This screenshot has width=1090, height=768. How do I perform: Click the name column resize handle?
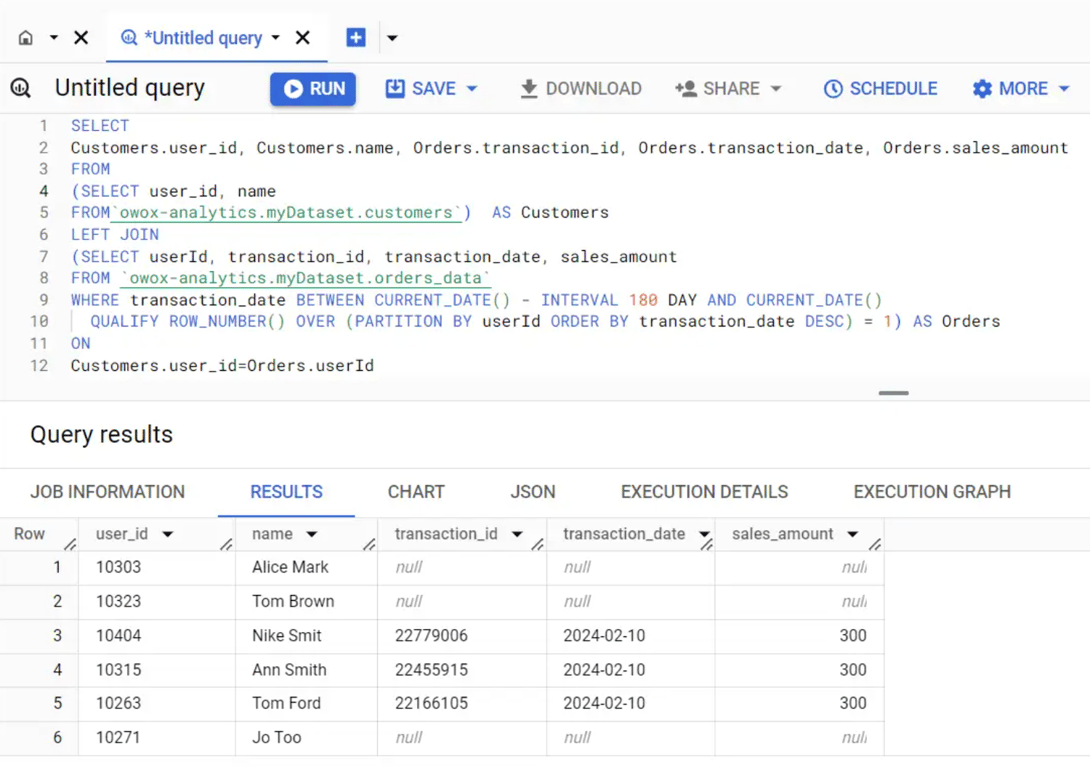pyautogui.click(x=369, y=544)
